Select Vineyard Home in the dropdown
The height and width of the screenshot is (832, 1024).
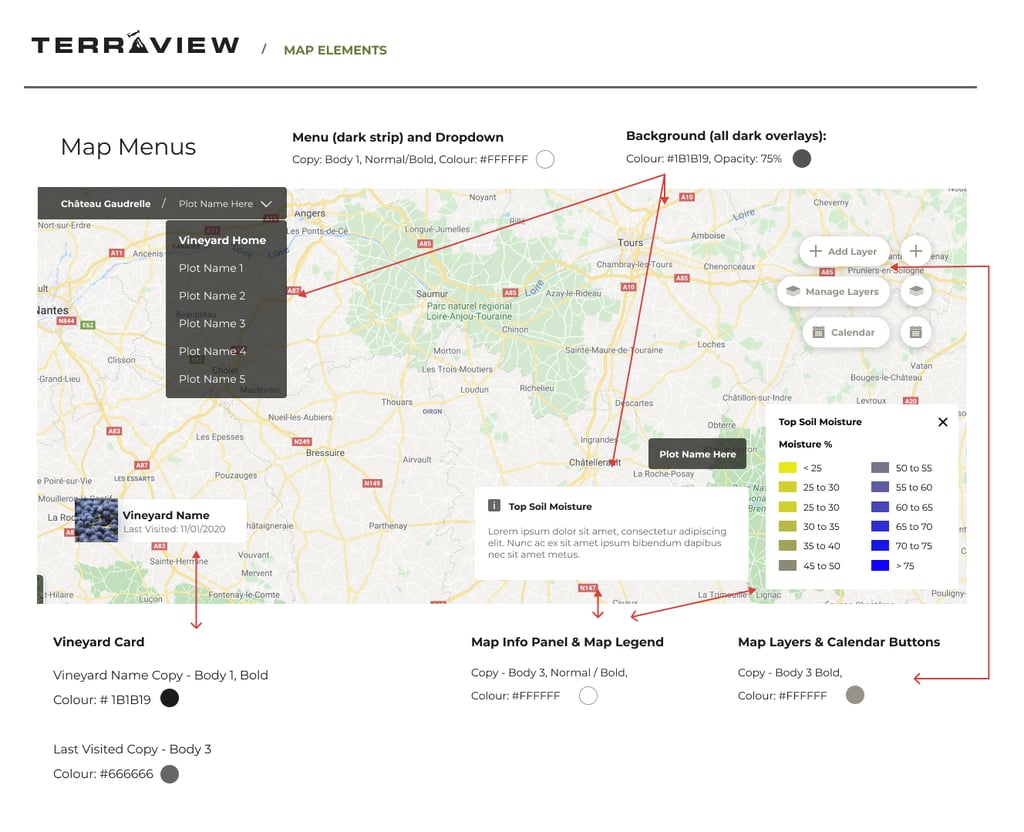tap(222, 240)
